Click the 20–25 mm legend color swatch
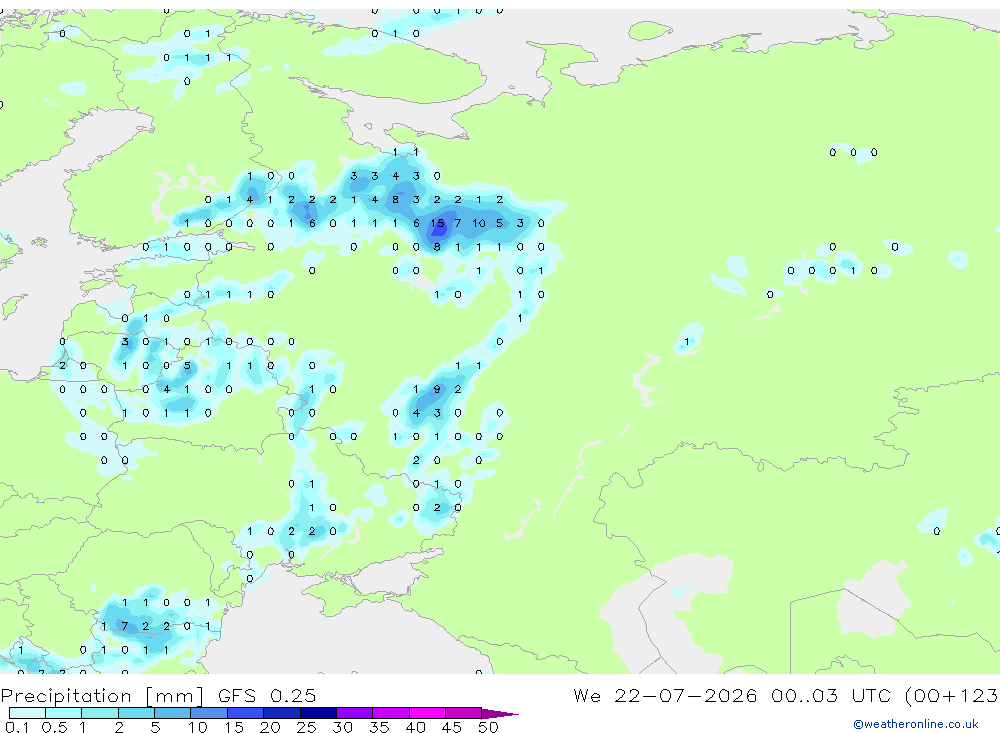 [x=282, y=713]
